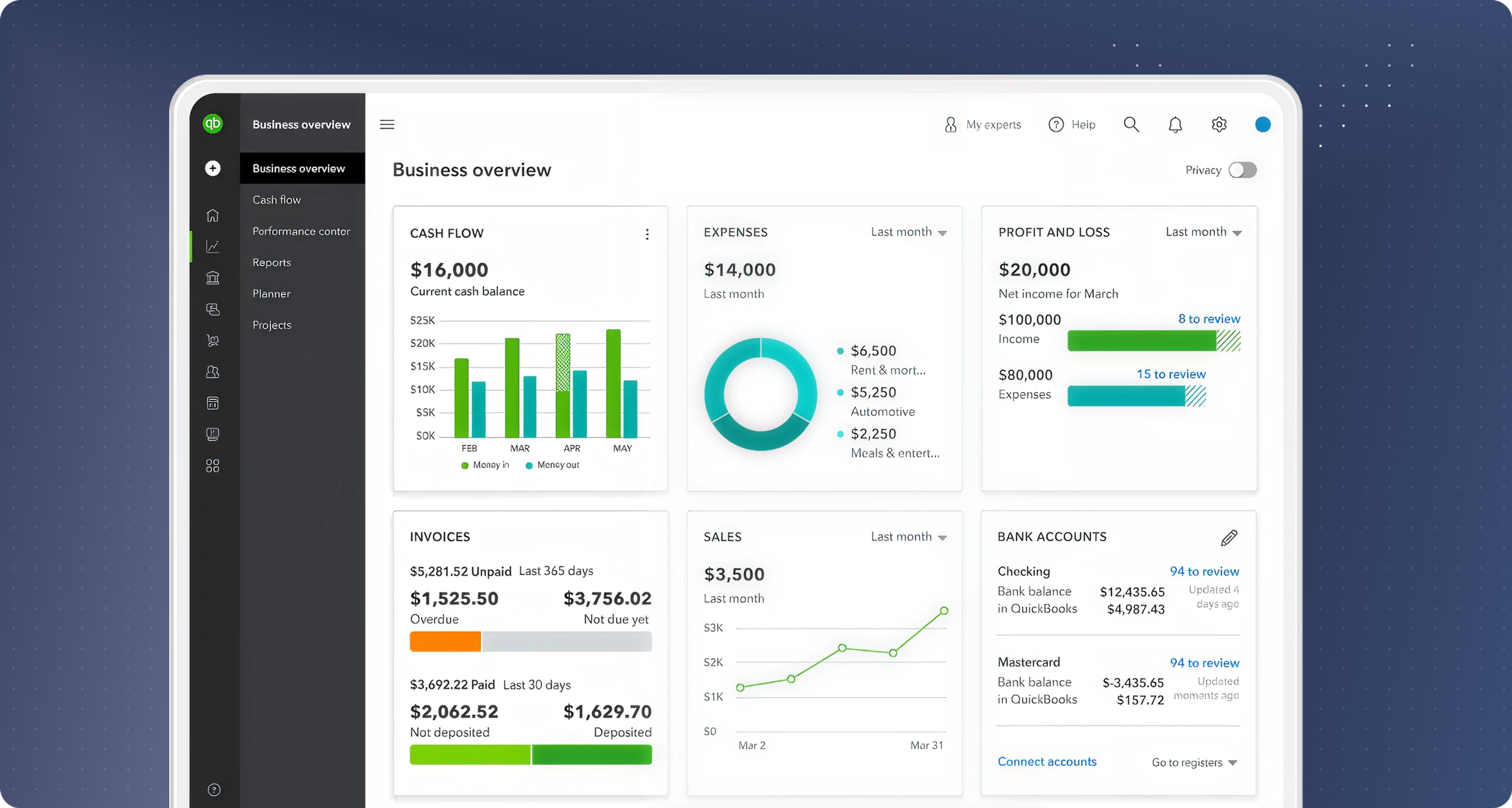
Task: Select the line chart overview sidebar icon
Action: (213, 247)
